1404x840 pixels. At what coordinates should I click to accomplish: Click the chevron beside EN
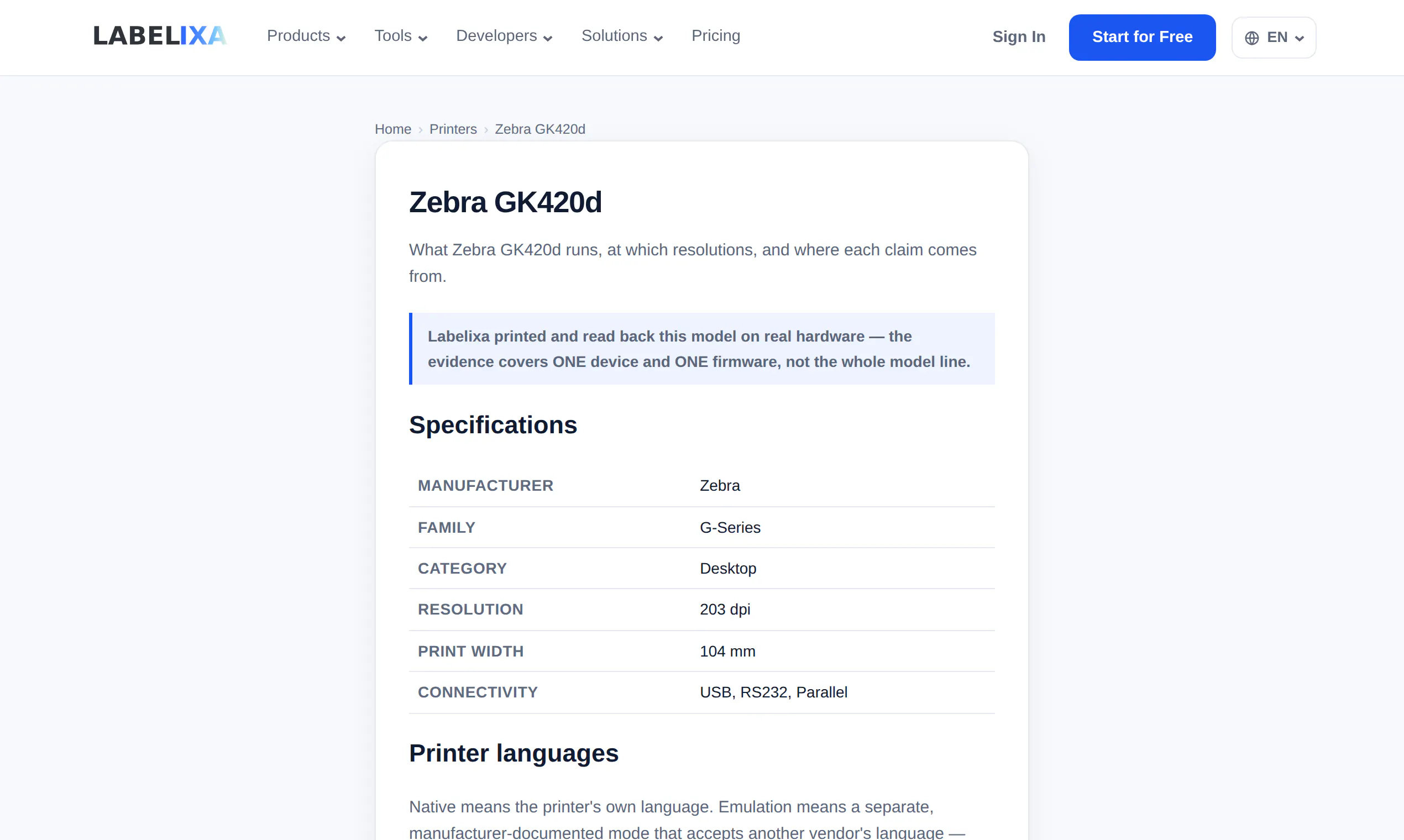[x=1300, y=38]
